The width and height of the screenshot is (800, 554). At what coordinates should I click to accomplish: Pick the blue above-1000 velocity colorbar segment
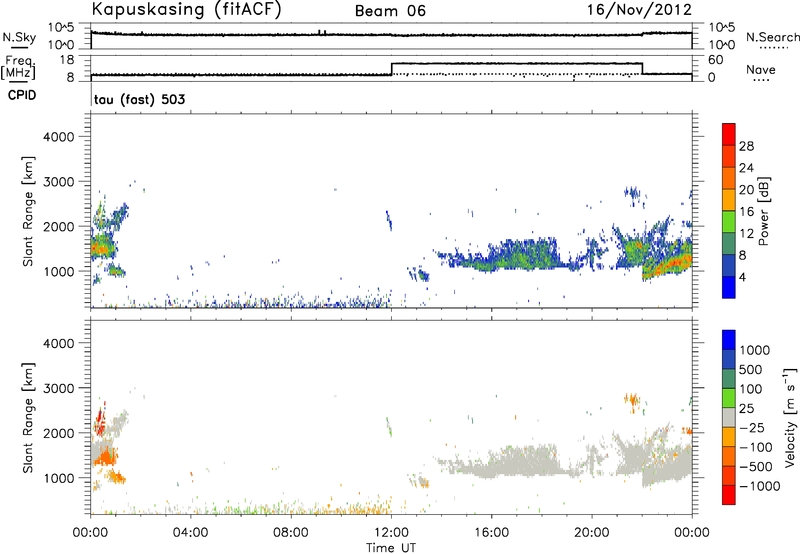click(x=729, y=340)
